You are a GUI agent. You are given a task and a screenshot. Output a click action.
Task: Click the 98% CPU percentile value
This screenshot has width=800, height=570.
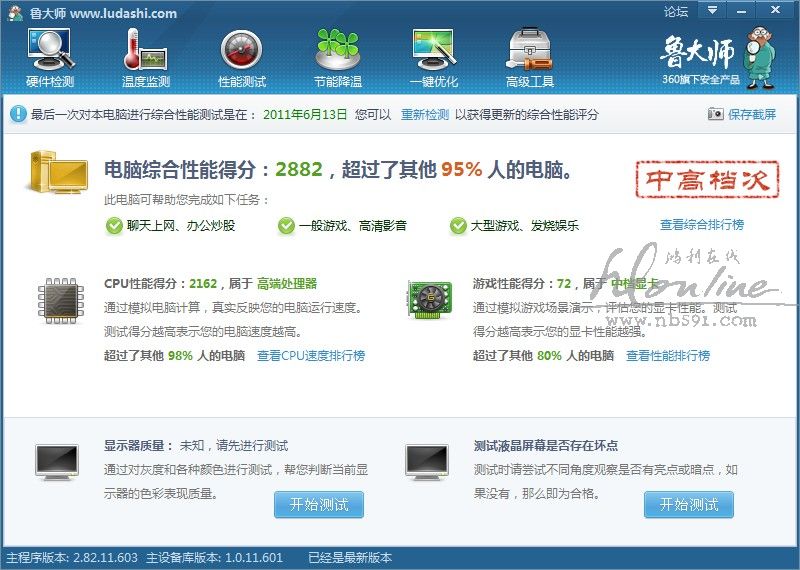point(180,356)
